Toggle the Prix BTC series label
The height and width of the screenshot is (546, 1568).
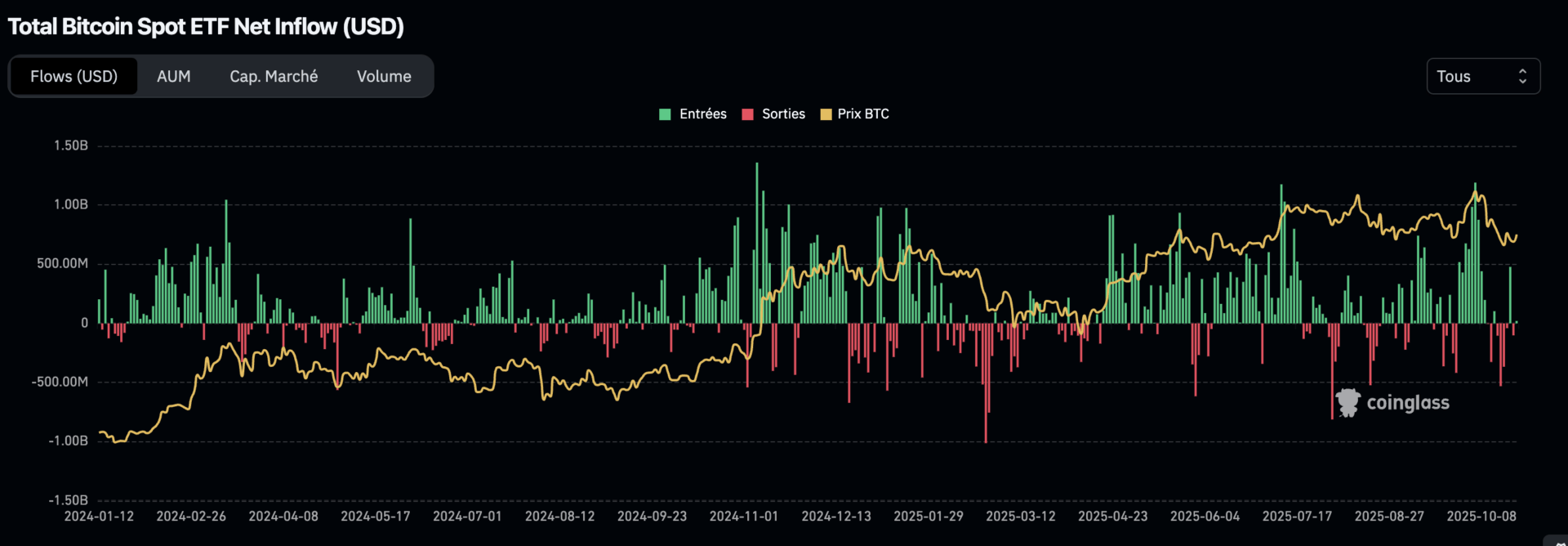[x=863, y=114]
